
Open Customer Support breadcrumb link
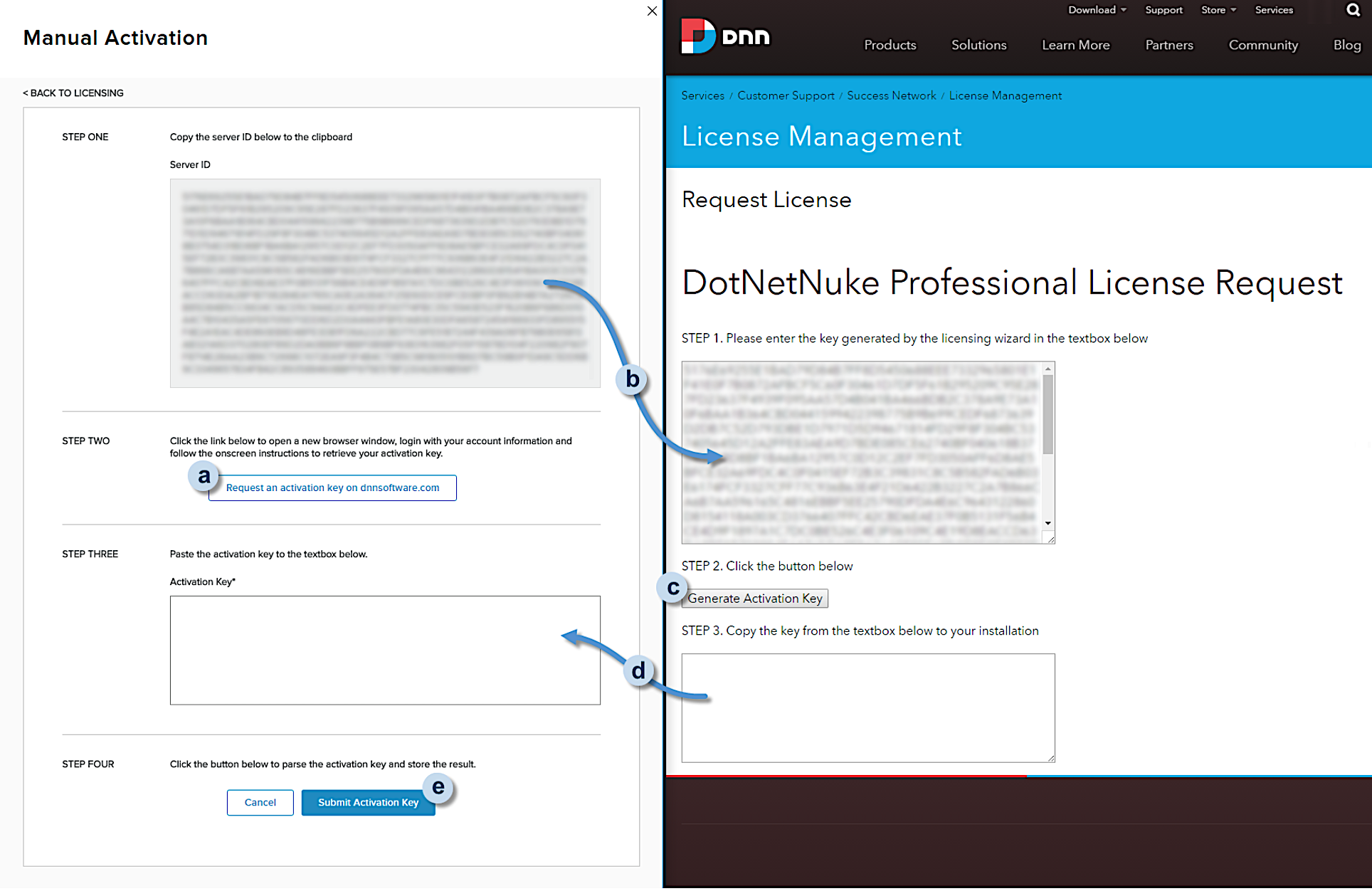[786, 95]
